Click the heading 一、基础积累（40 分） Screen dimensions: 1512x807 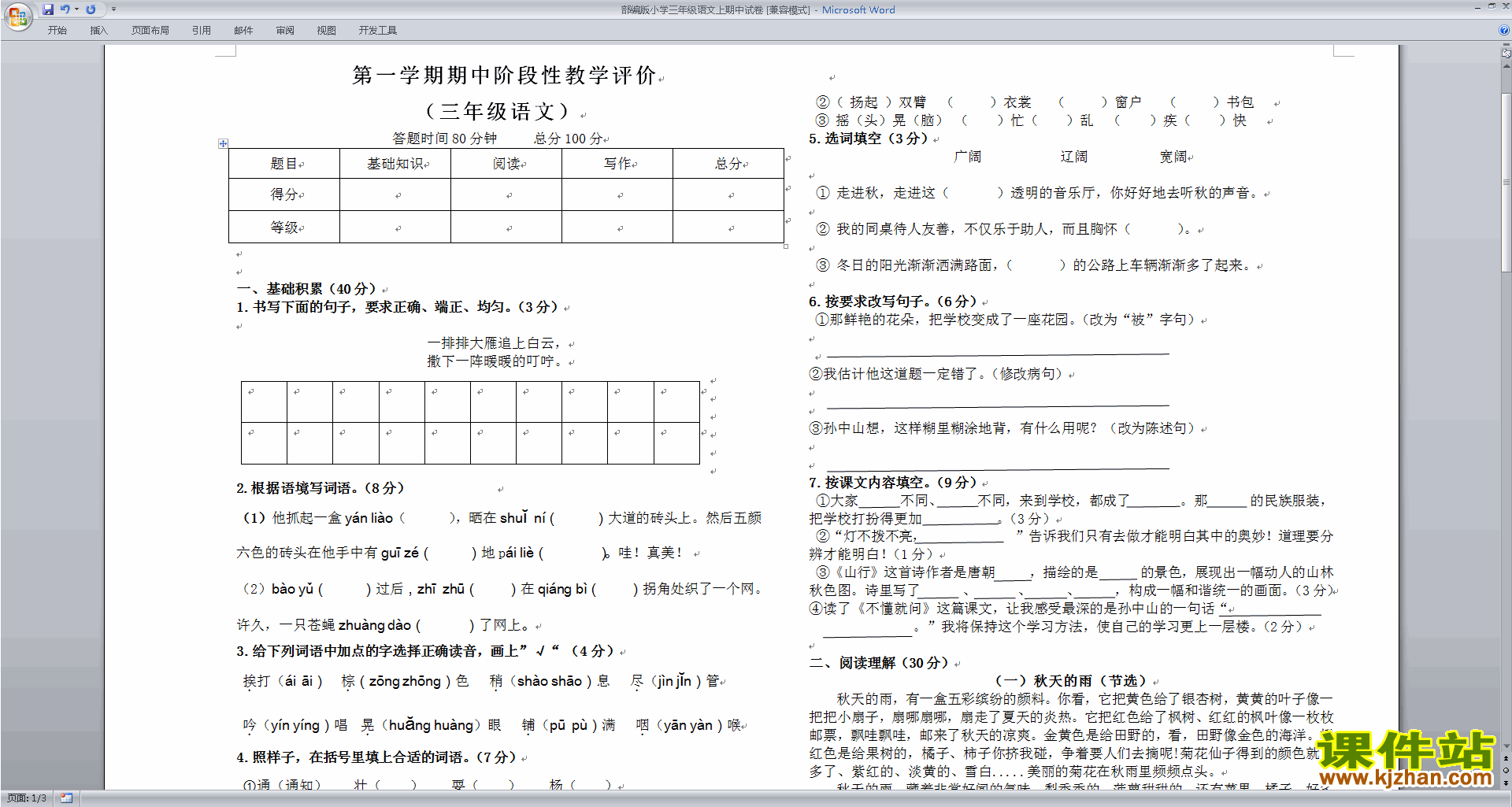coord(307,289)
